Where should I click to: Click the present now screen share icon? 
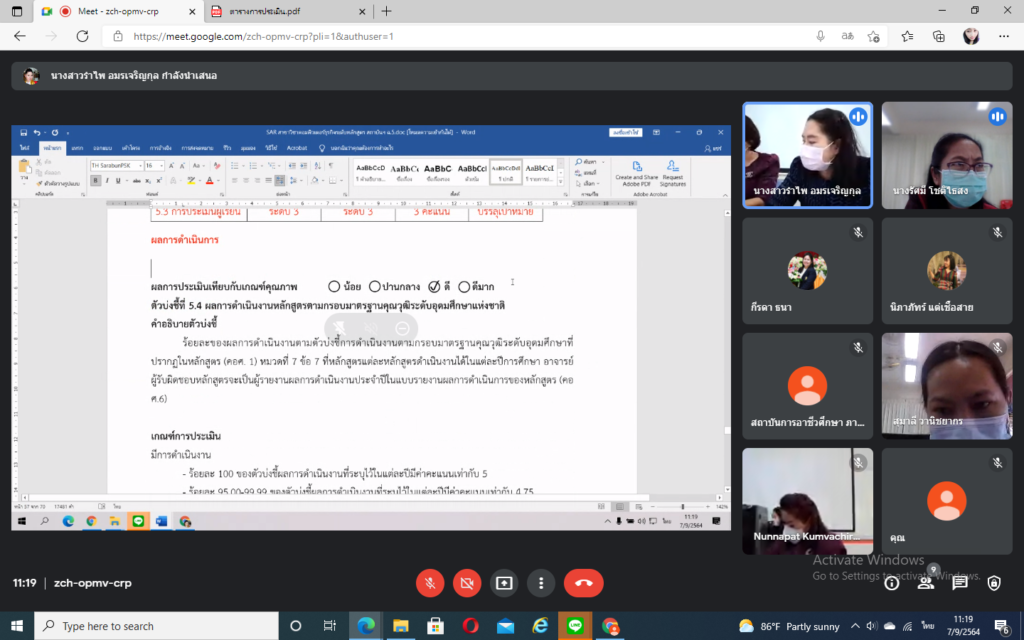tap(503, 583)
